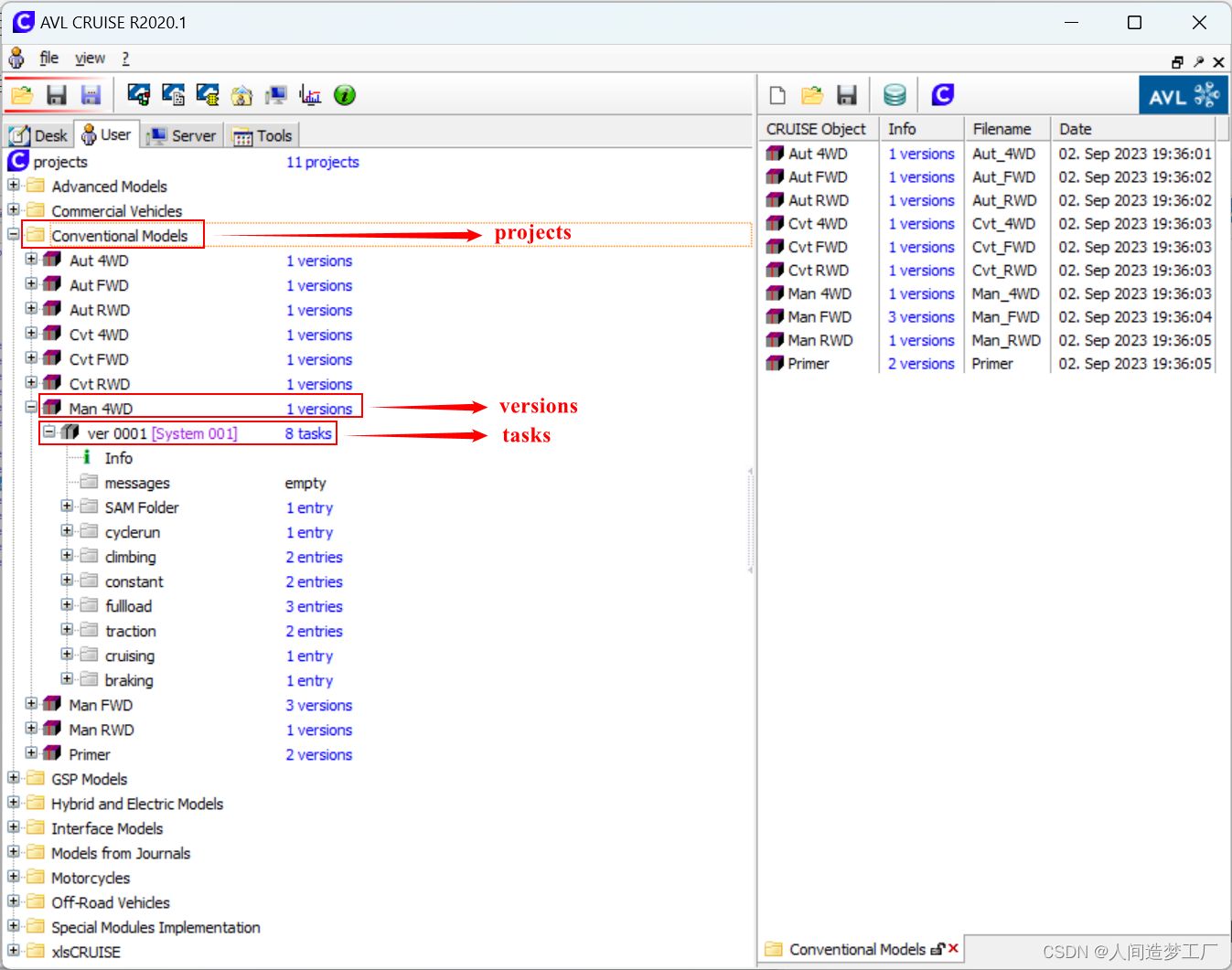
Task: Click the Cvt FWD object icon in right list
Action: click(775, 247)
